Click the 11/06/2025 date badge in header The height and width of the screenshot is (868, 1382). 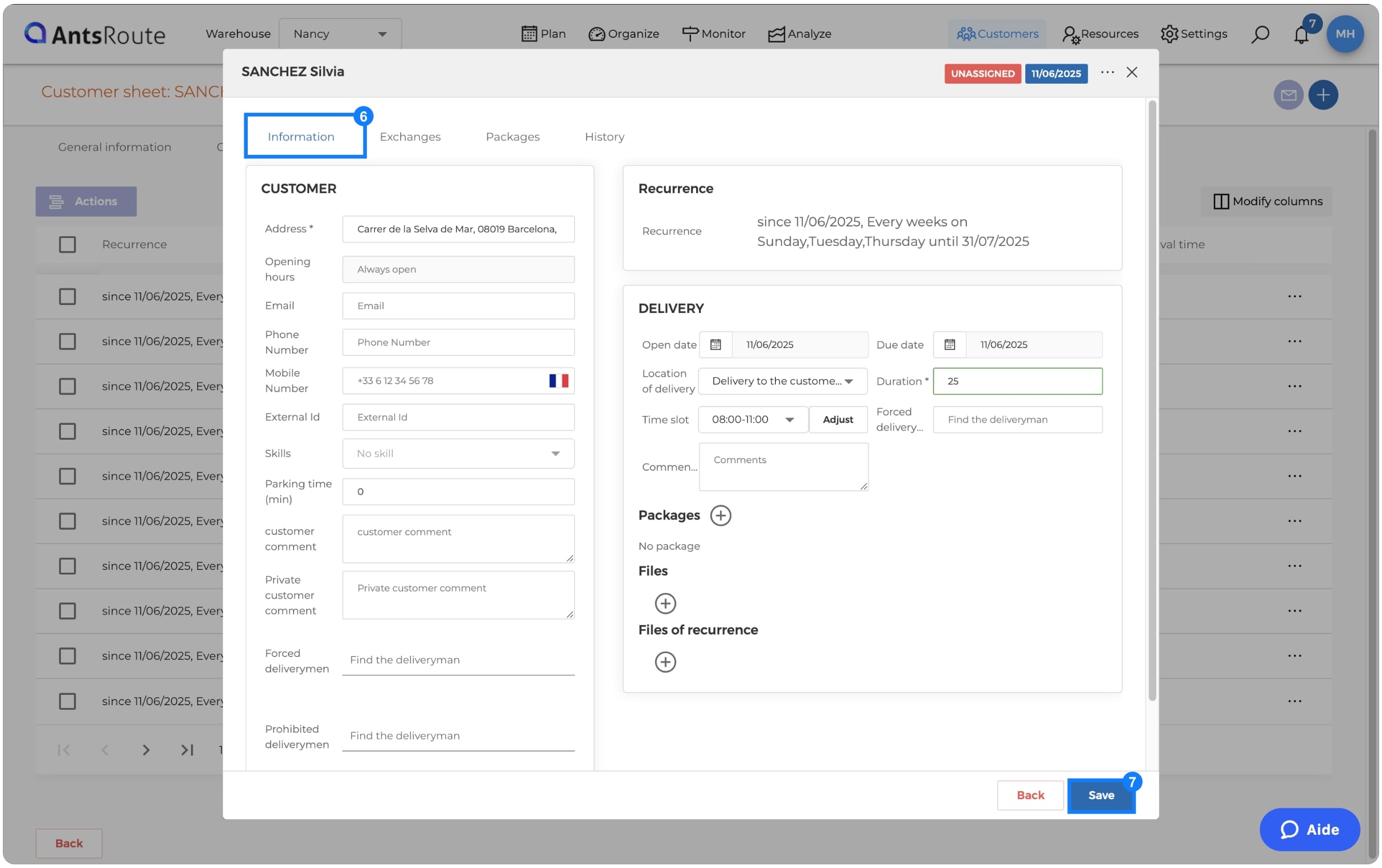pyautogui.click(x=1056, y=73)
